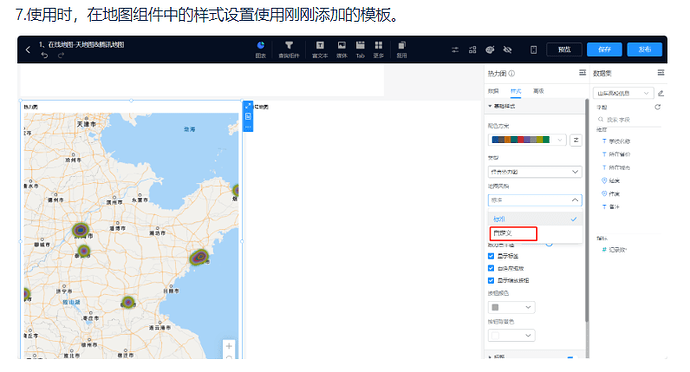Screen dimensions: 690x372
Task: Switch to the 样式 style tab
Action: click(x=516, y=91)
